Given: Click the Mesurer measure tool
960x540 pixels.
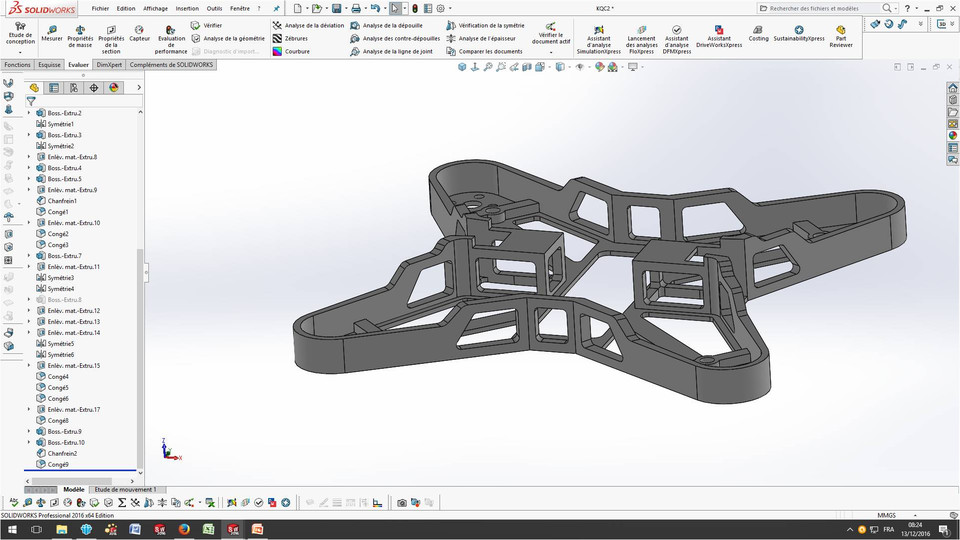Looking at the screenshot, I should pyautogui.click(x=52, y=32).
